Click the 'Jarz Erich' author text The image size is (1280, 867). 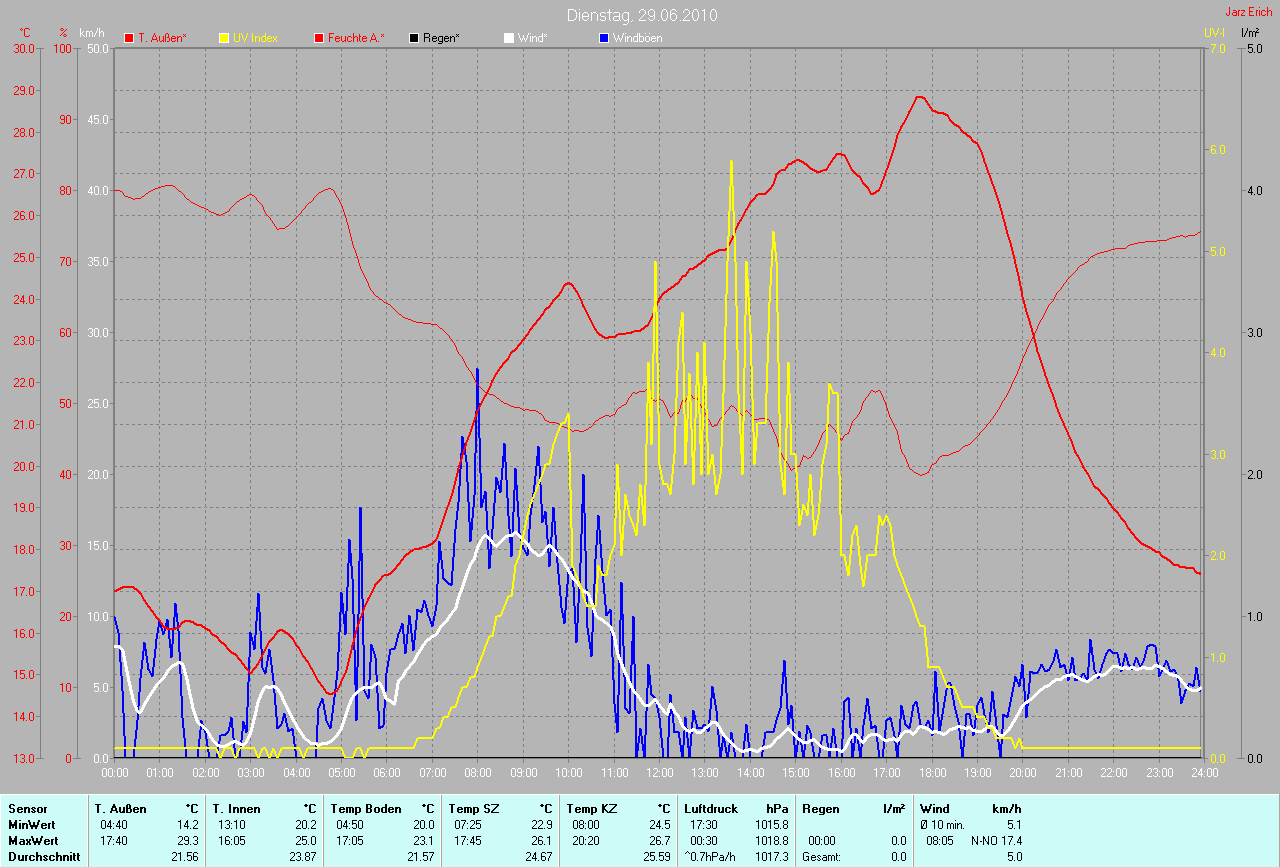point(1249,12)
